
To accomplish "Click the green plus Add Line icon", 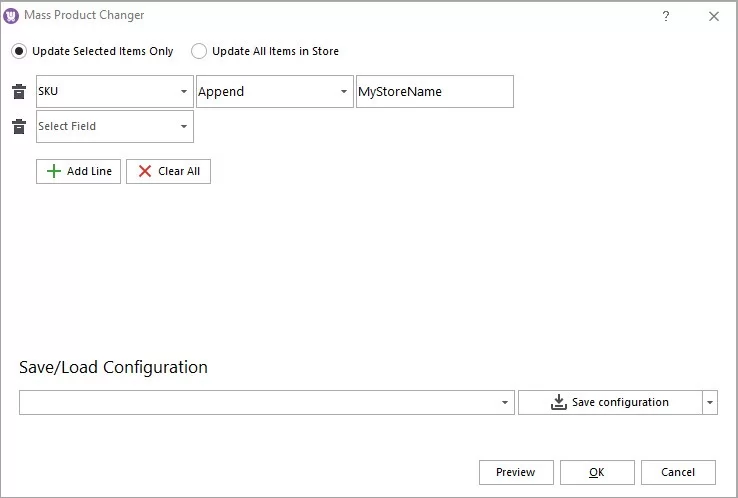I will point(54,171).
